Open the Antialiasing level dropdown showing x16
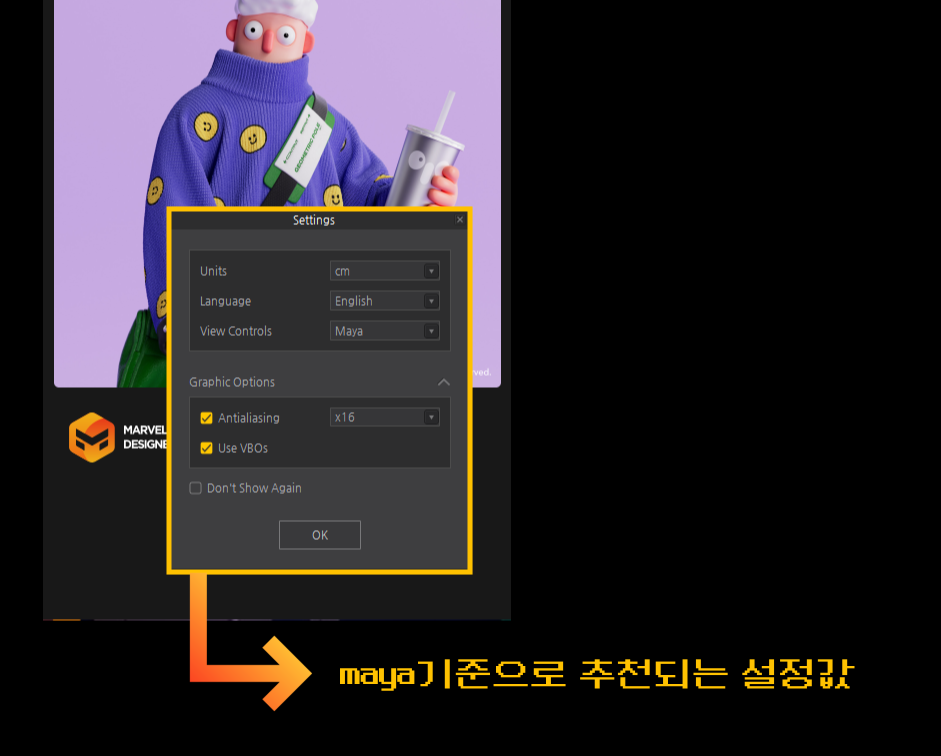This screenshot has width=941, height=756. [385, 418]
